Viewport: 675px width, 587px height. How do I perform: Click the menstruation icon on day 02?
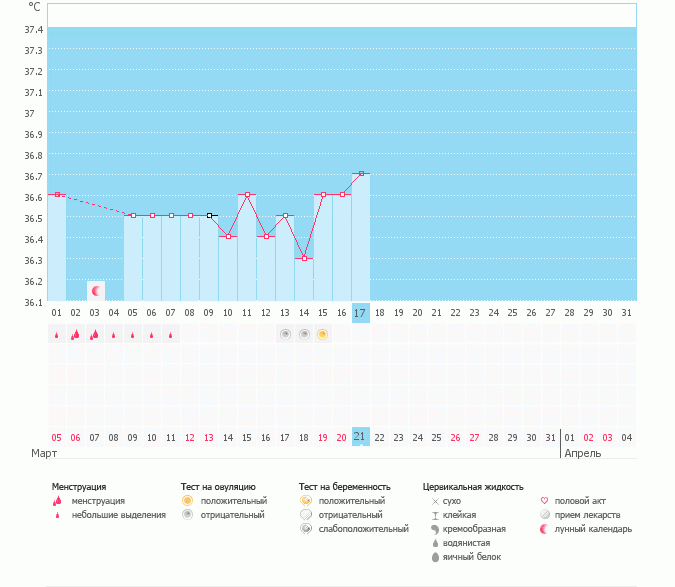click(75, 335)
